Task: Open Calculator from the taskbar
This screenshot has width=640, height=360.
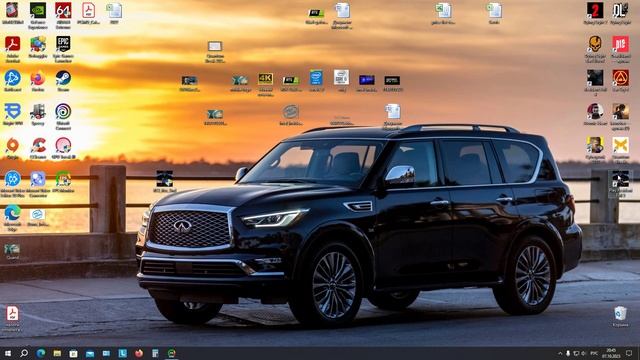Action: tap(155, 353)
